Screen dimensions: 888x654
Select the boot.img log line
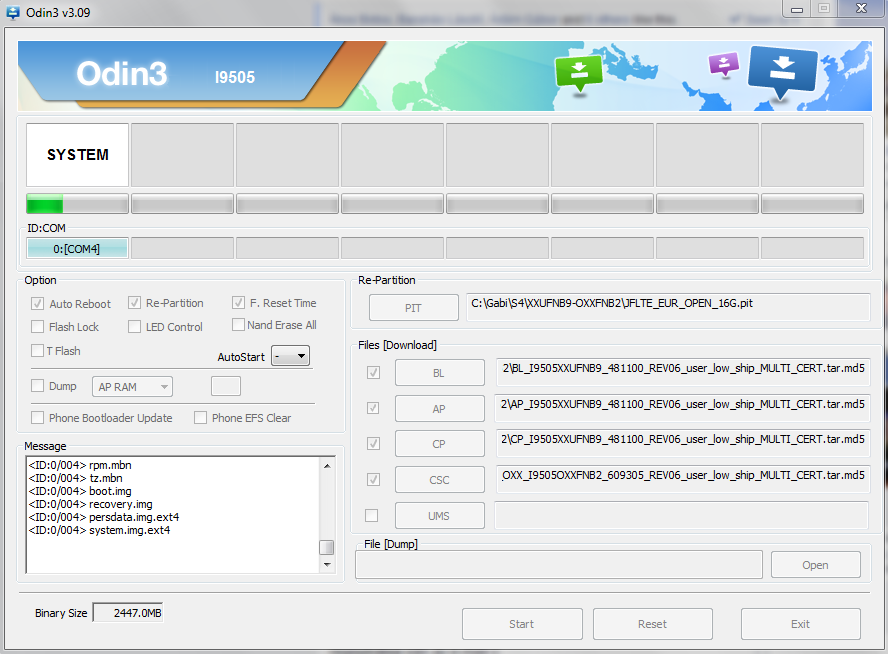pyautogui.click(x=80, y=491)
